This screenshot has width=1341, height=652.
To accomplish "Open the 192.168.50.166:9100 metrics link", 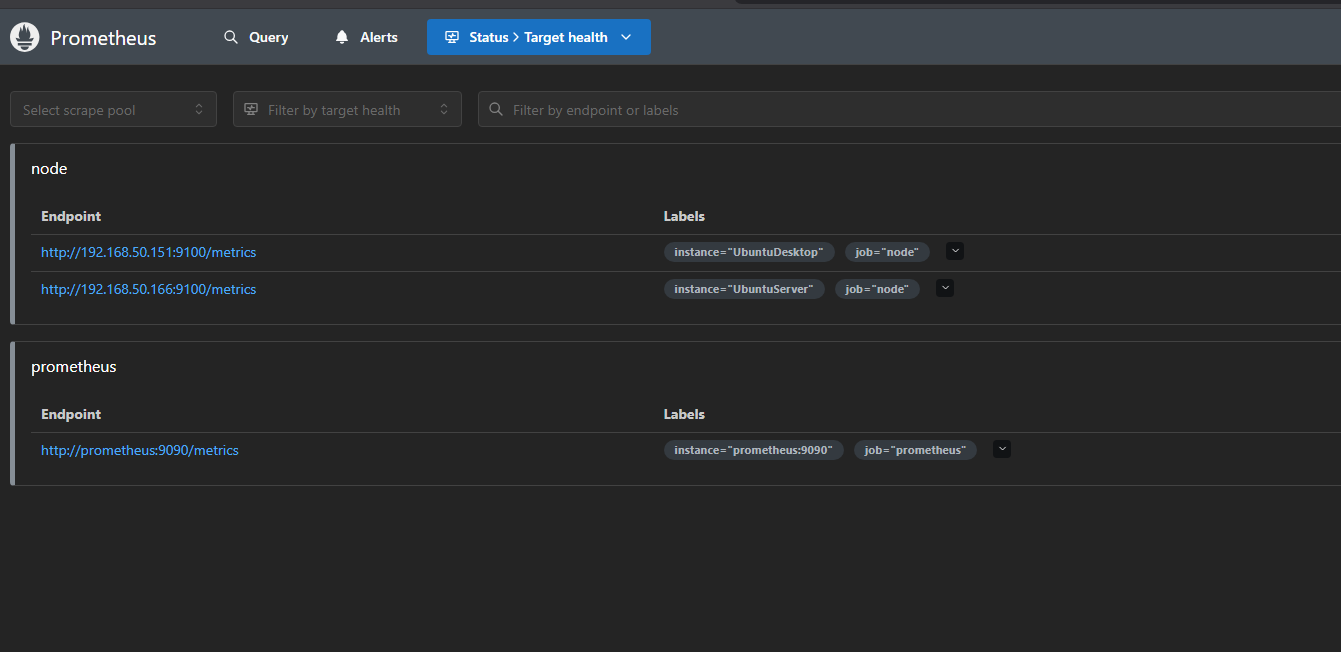I will click(x=148, y=289).
